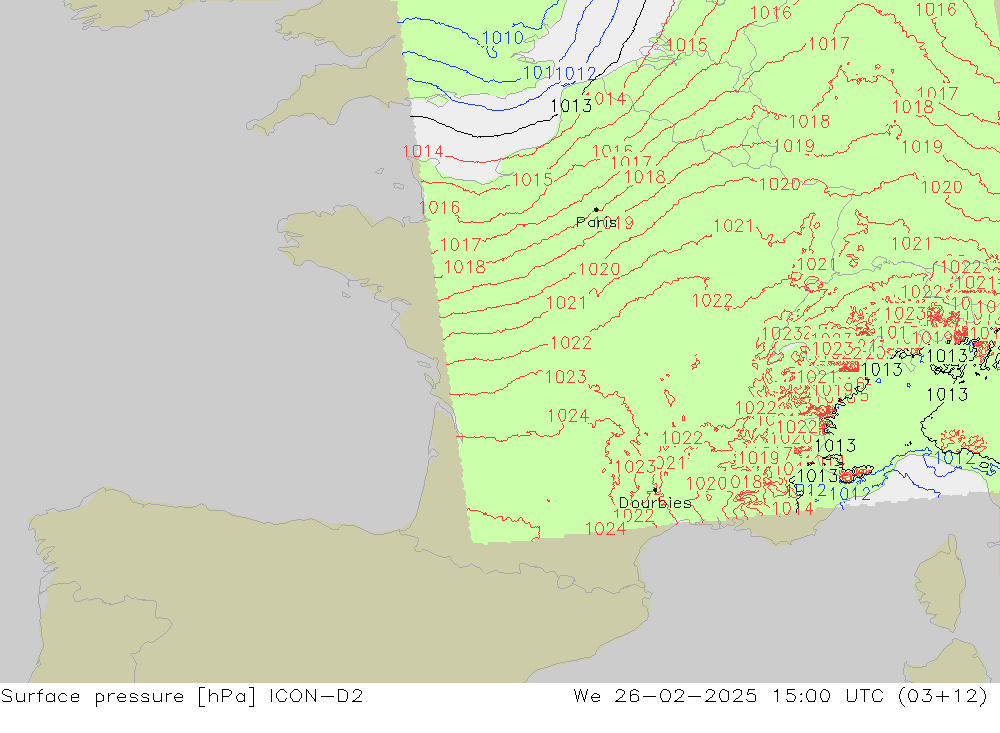Click the blue 1010 isobar label
The image size is (1000, 733).
[503, 38]
